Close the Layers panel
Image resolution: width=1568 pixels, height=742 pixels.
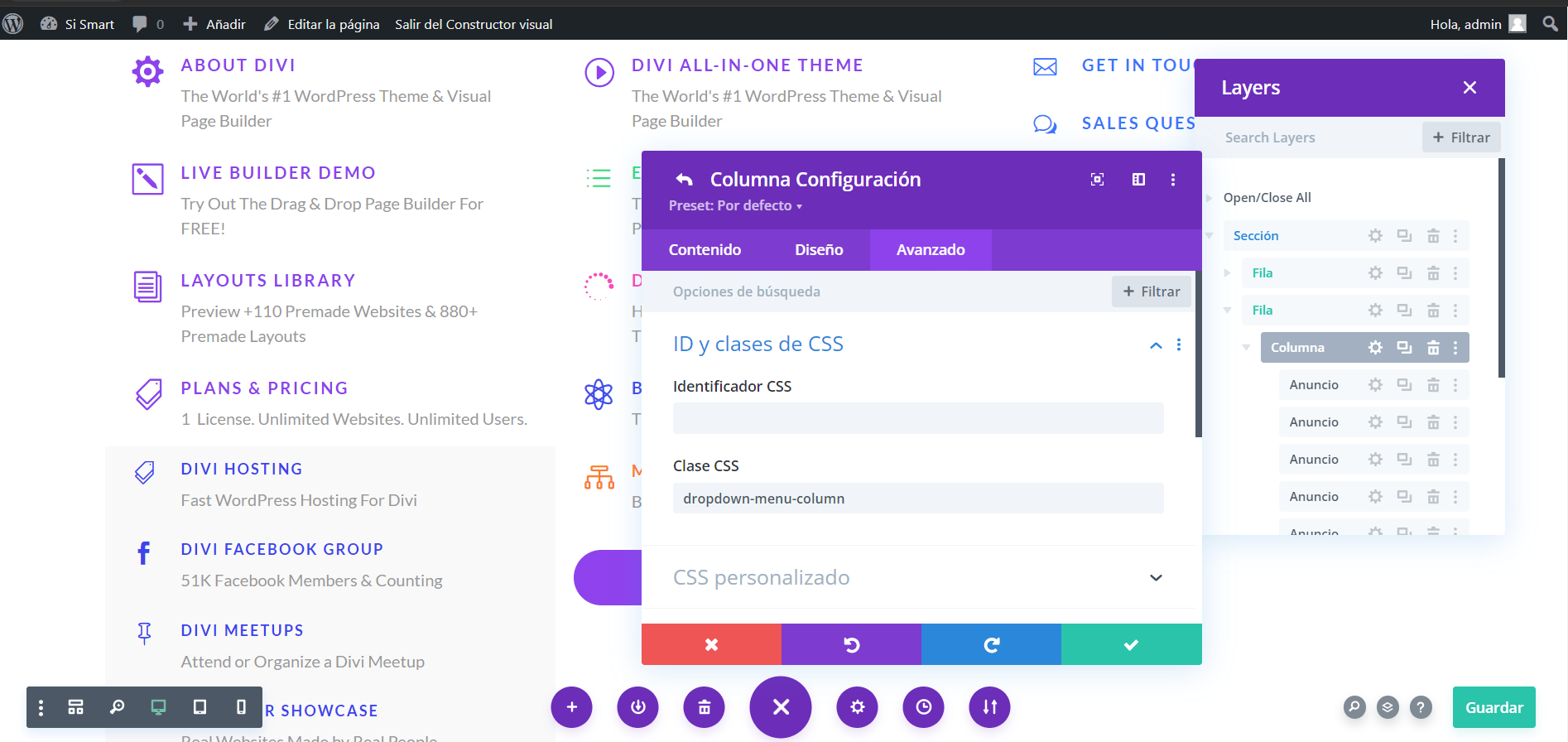[1469, 88]
